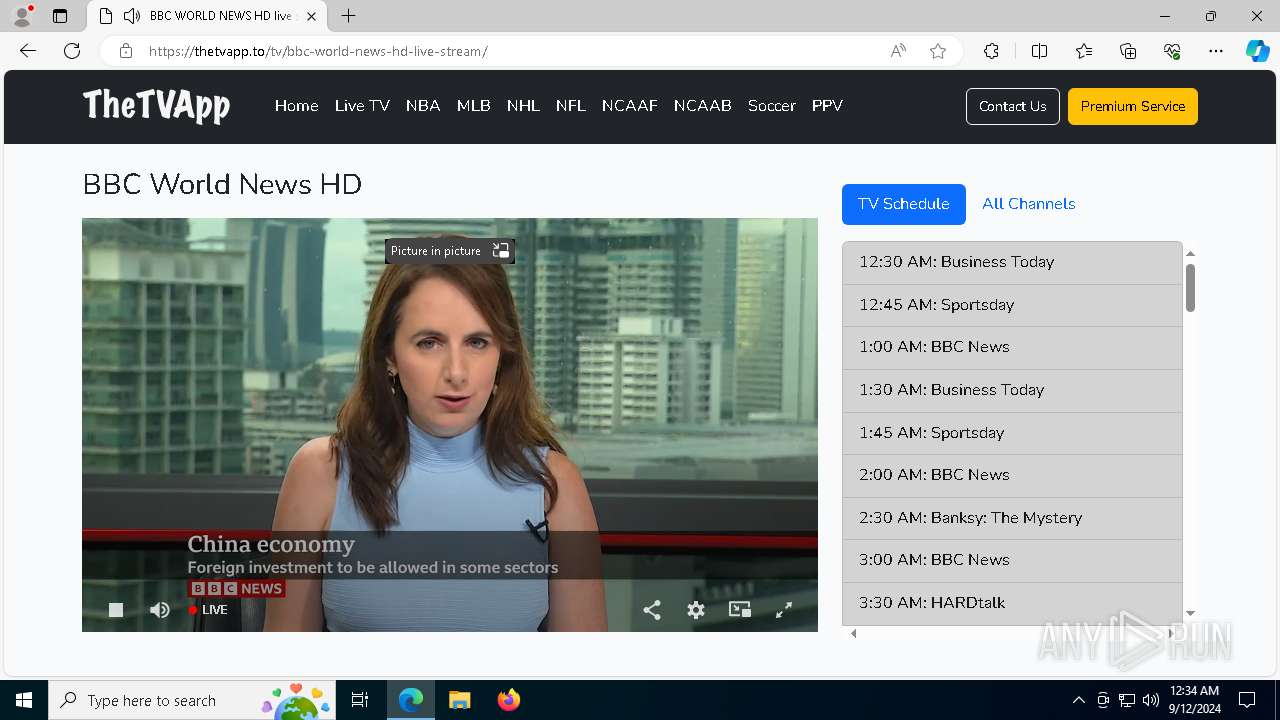This screenshot has height=720, width=1280.
Task: Open the PPV section
Action: [x=827, y=106]
